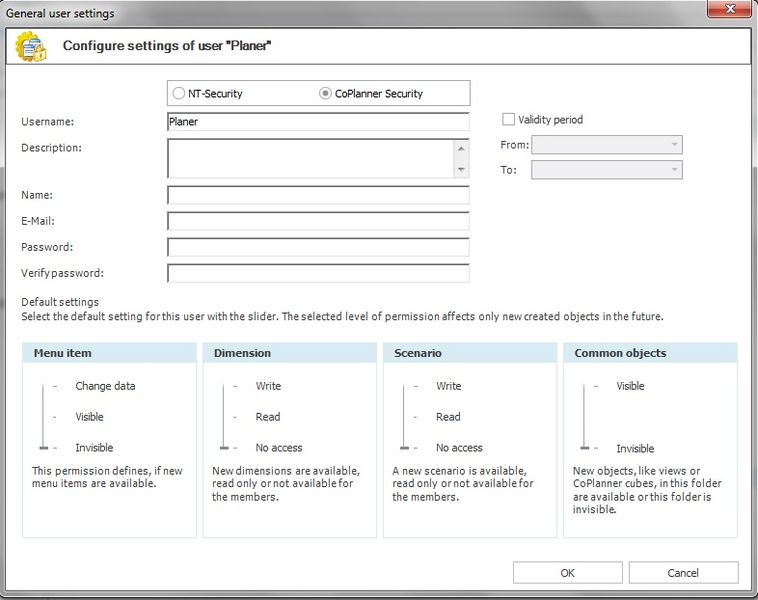Click the Default settings label
This screenshot has height=600, width=758.
click(60, 302)
